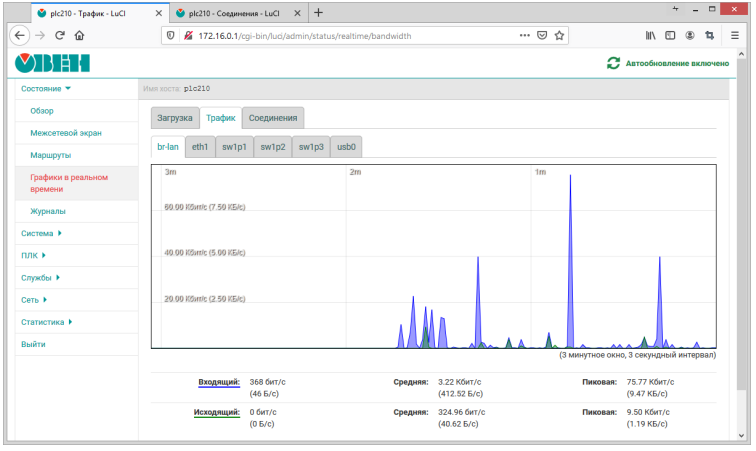Open the Library bookshelf icon

(650, 35)
